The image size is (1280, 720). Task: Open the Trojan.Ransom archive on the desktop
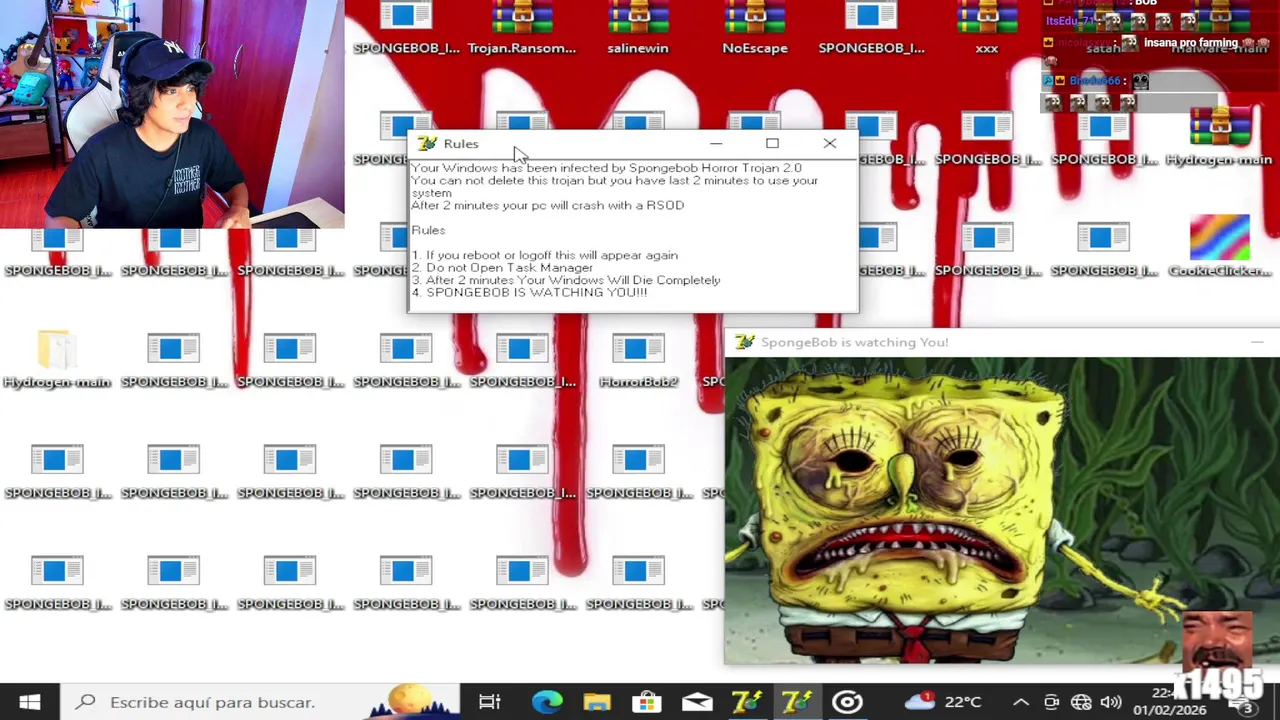pyautogui.click(x=522, y=28)
